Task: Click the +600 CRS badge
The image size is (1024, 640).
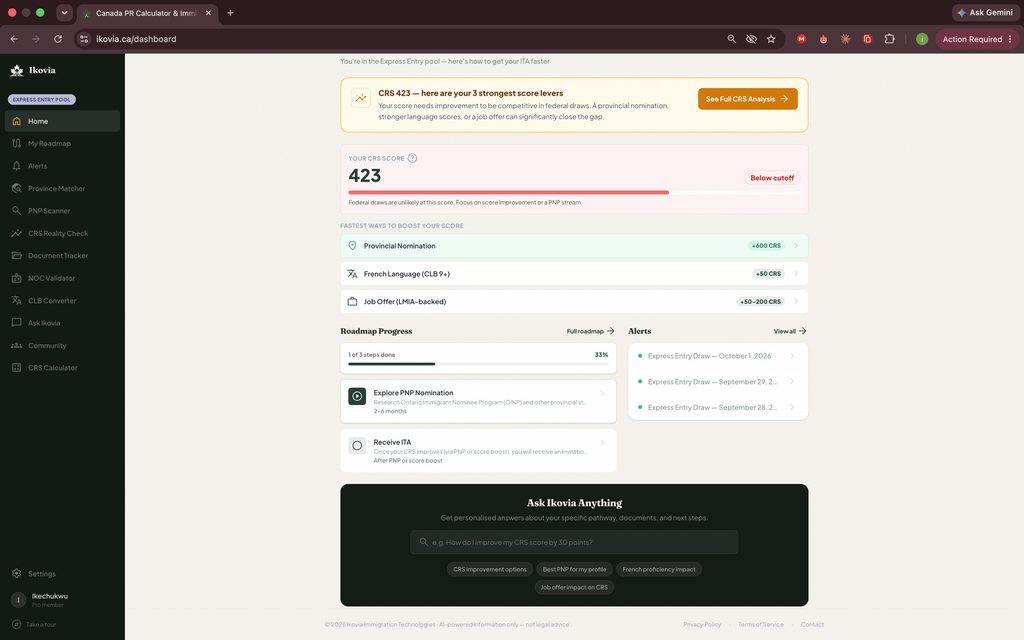Action: [766, 246]
